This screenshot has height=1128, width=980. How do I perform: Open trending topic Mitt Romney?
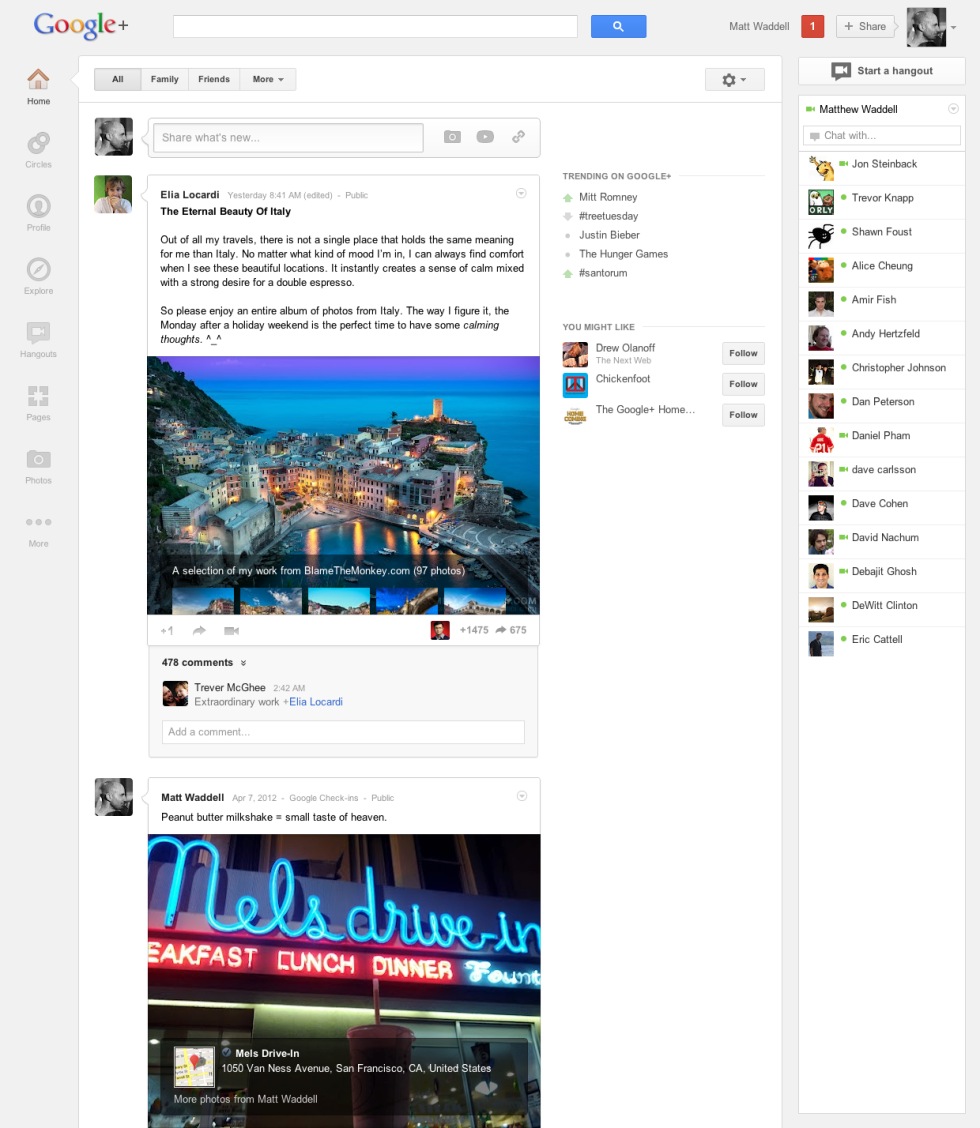point(607,197)
